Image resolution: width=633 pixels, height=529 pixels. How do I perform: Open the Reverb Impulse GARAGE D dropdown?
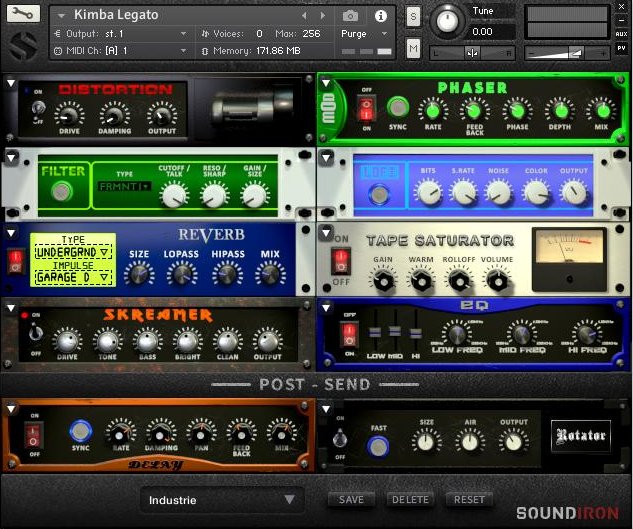tap(73, 277)
